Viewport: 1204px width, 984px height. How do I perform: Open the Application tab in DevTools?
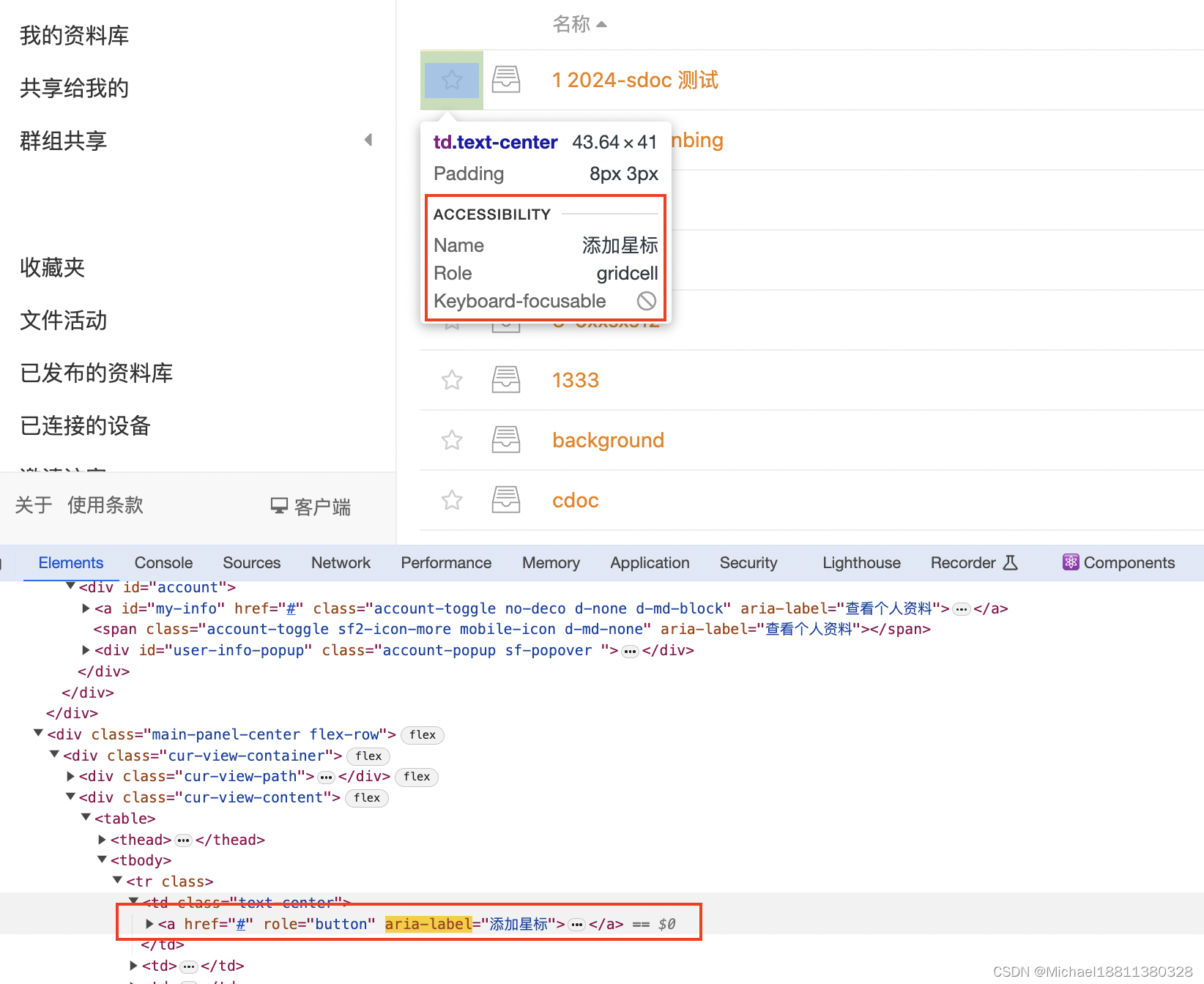click(649, 562)
